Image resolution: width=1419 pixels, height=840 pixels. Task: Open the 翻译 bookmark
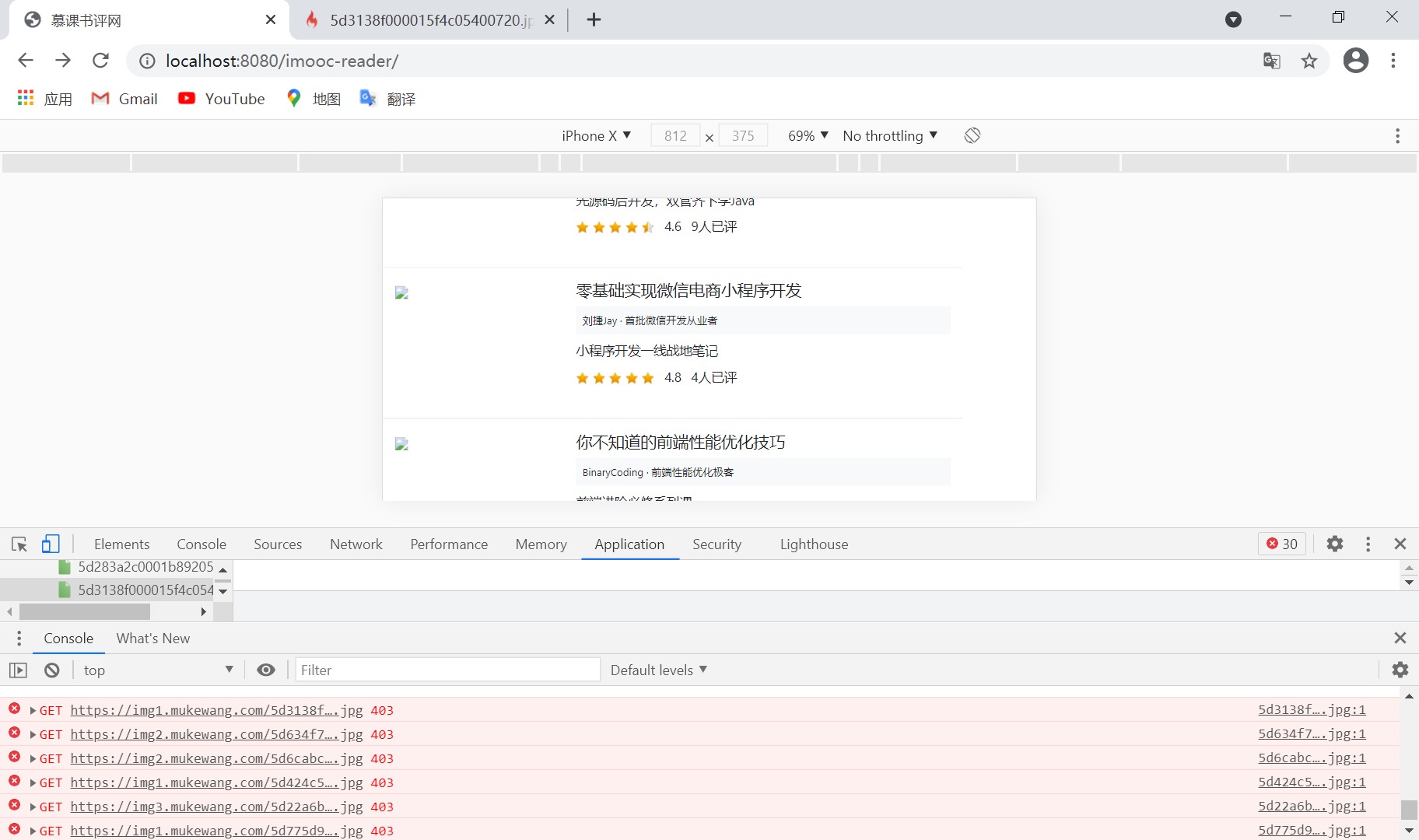pos(387,99)
